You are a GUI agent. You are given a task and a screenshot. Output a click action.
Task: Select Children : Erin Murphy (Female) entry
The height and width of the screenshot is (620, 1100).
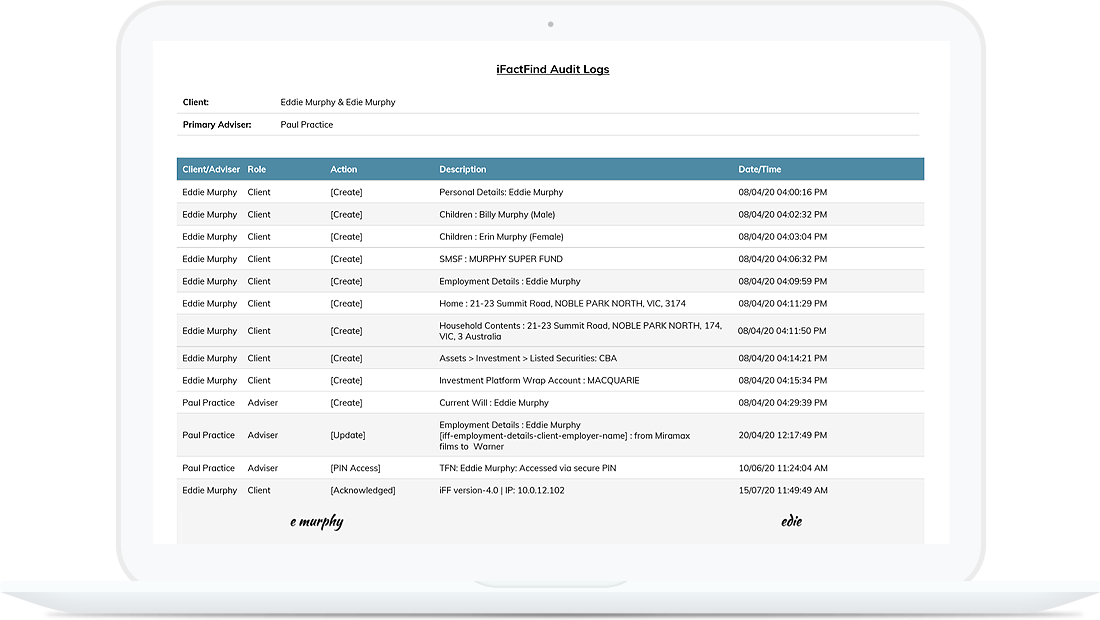pos(501,237)
